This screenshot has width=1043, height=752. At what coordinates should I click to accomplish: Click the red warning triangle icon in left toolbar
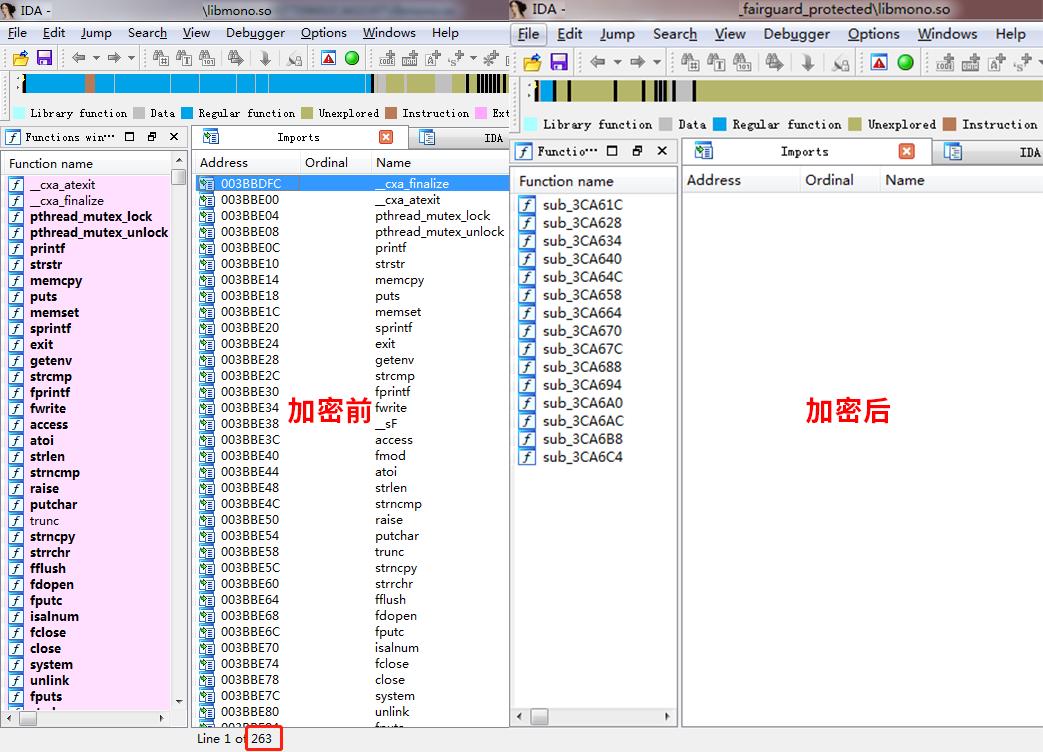(328, 58)
